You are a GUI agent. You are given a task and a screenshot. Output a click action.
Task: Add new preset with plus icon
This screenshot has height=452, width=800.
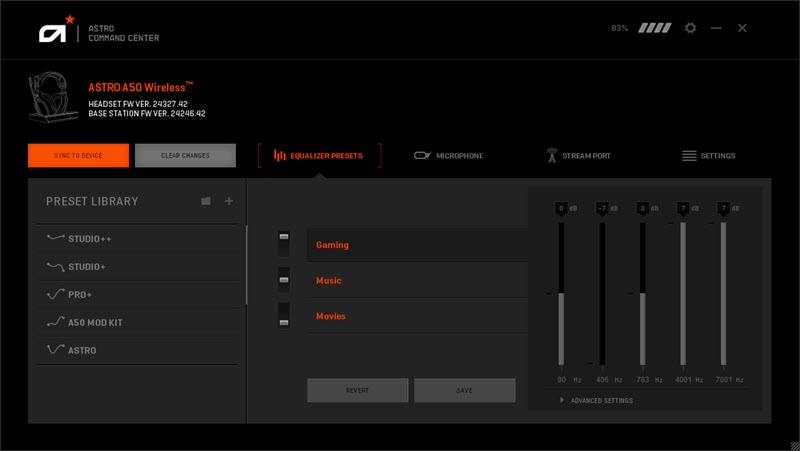229,201
